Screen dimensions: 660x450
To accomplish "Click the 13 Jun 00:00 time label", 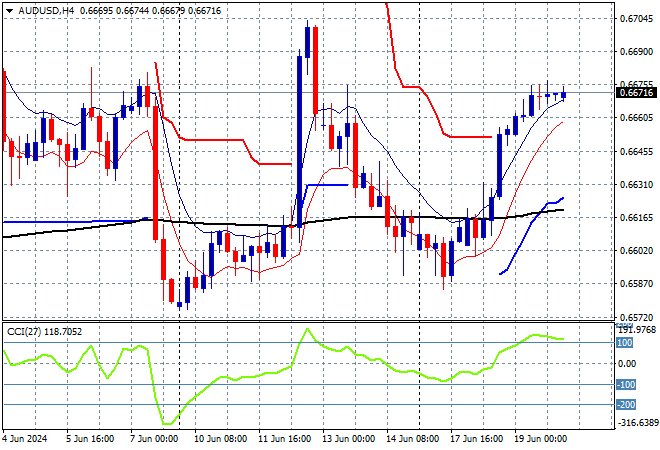I will pyautogui.click(x=349, y=439).
